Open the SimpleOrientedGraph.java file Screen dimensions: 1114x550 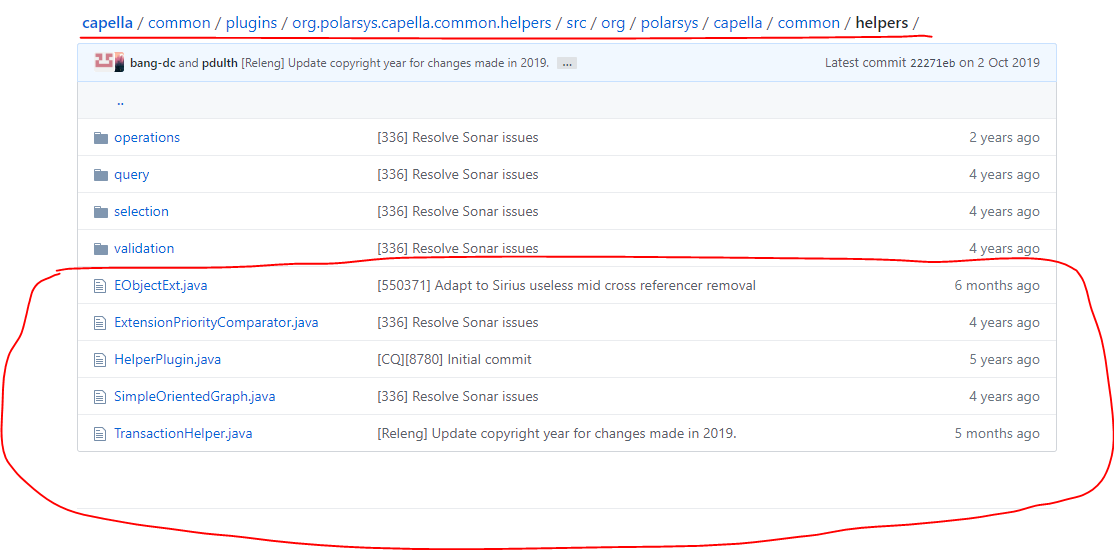pos(195,397)
